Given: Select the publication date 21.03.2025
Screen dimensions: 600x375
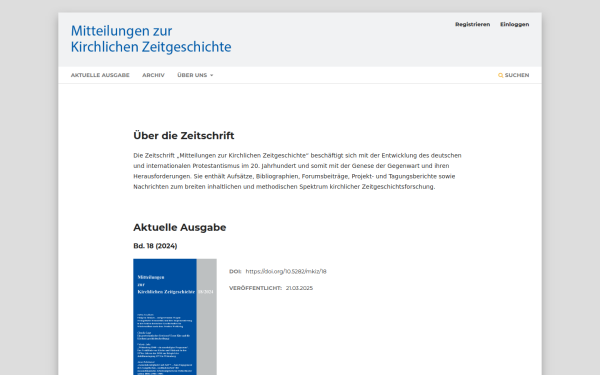Looking at the screenshot, I should tap(299, 288).
